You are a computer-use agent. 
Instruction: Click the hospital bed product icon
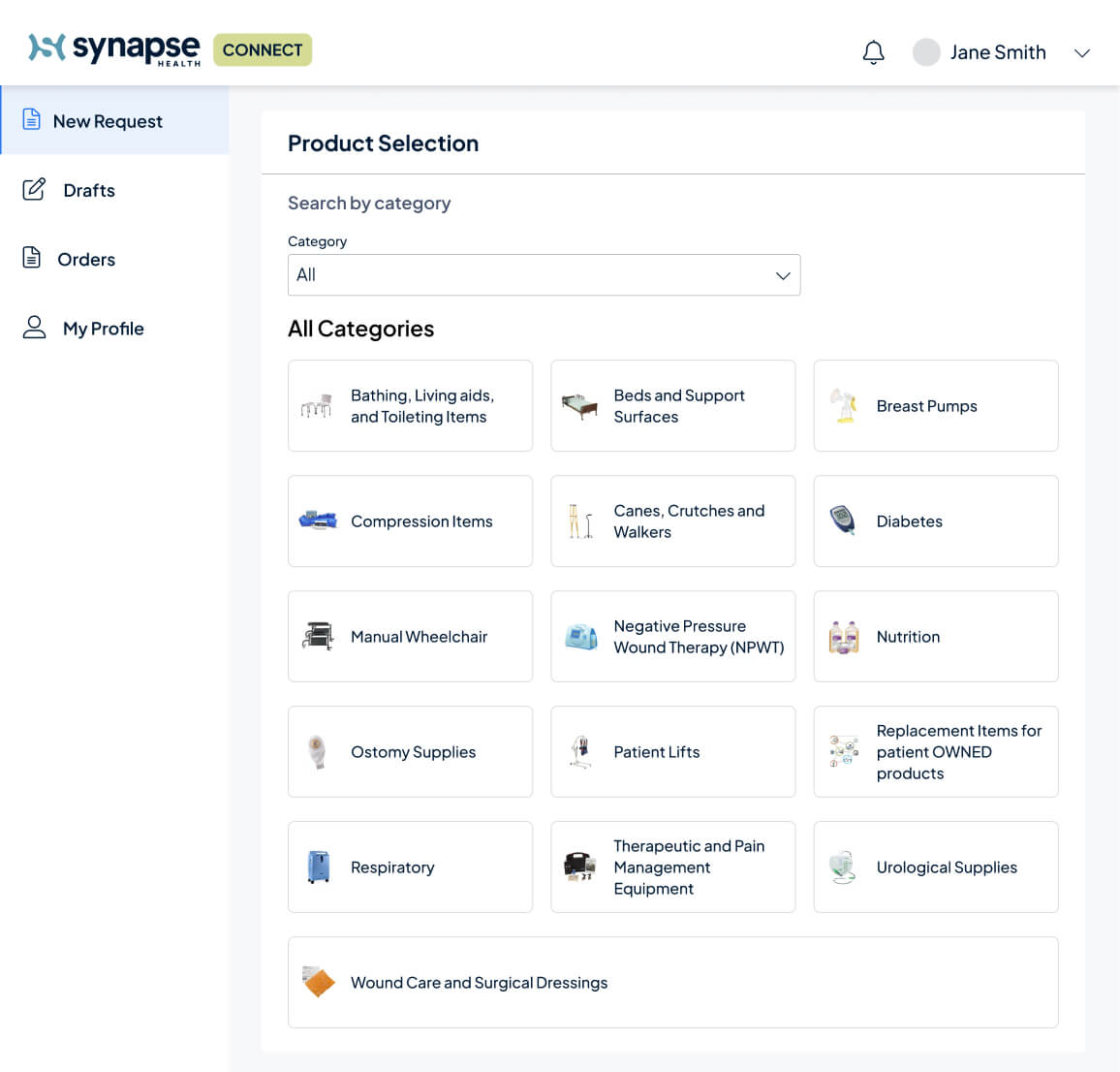580,405
